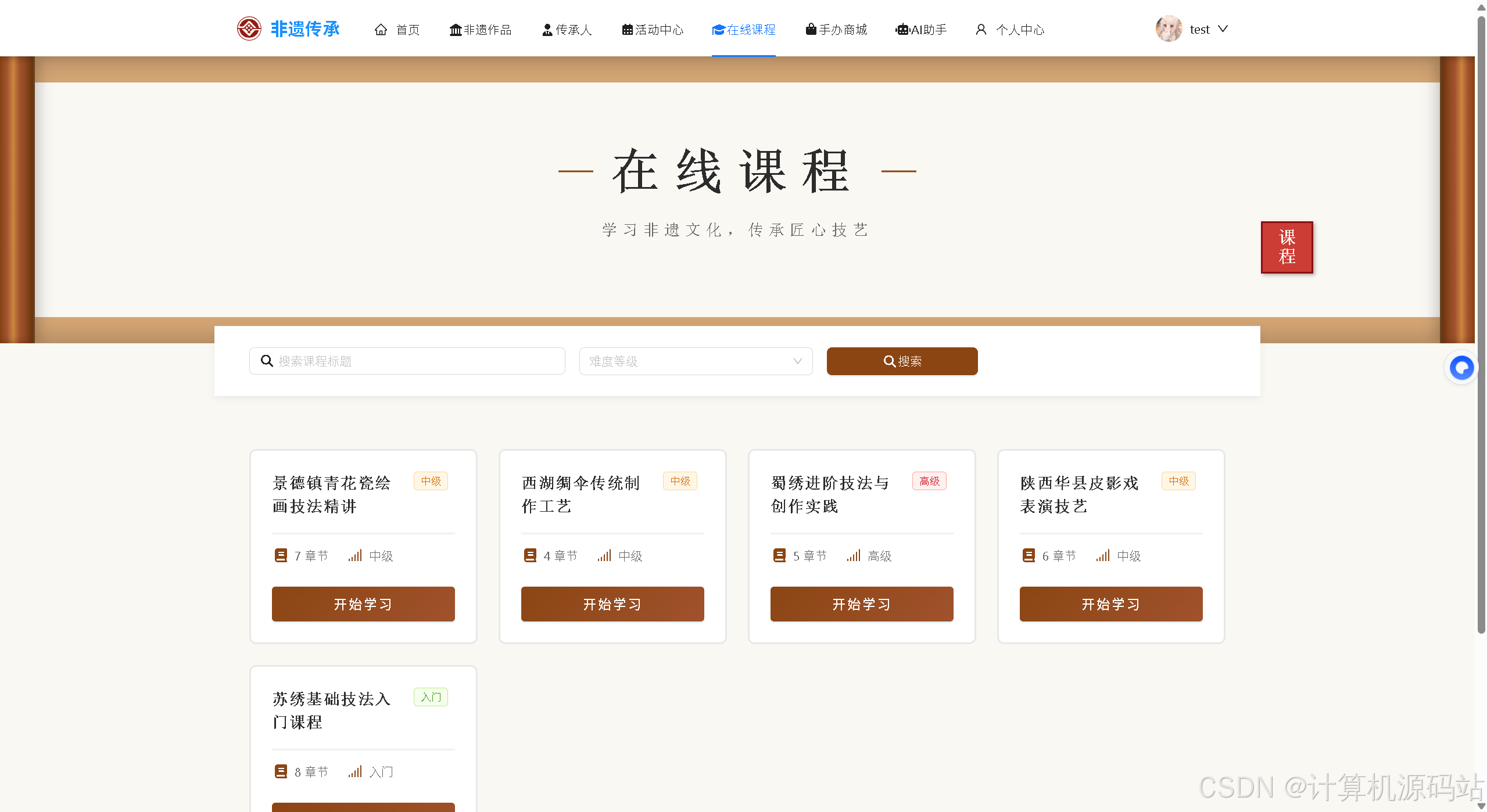Click the user avatar picture
Image resolution: width=1487 pixels, height=812 pixels.
1169,28
